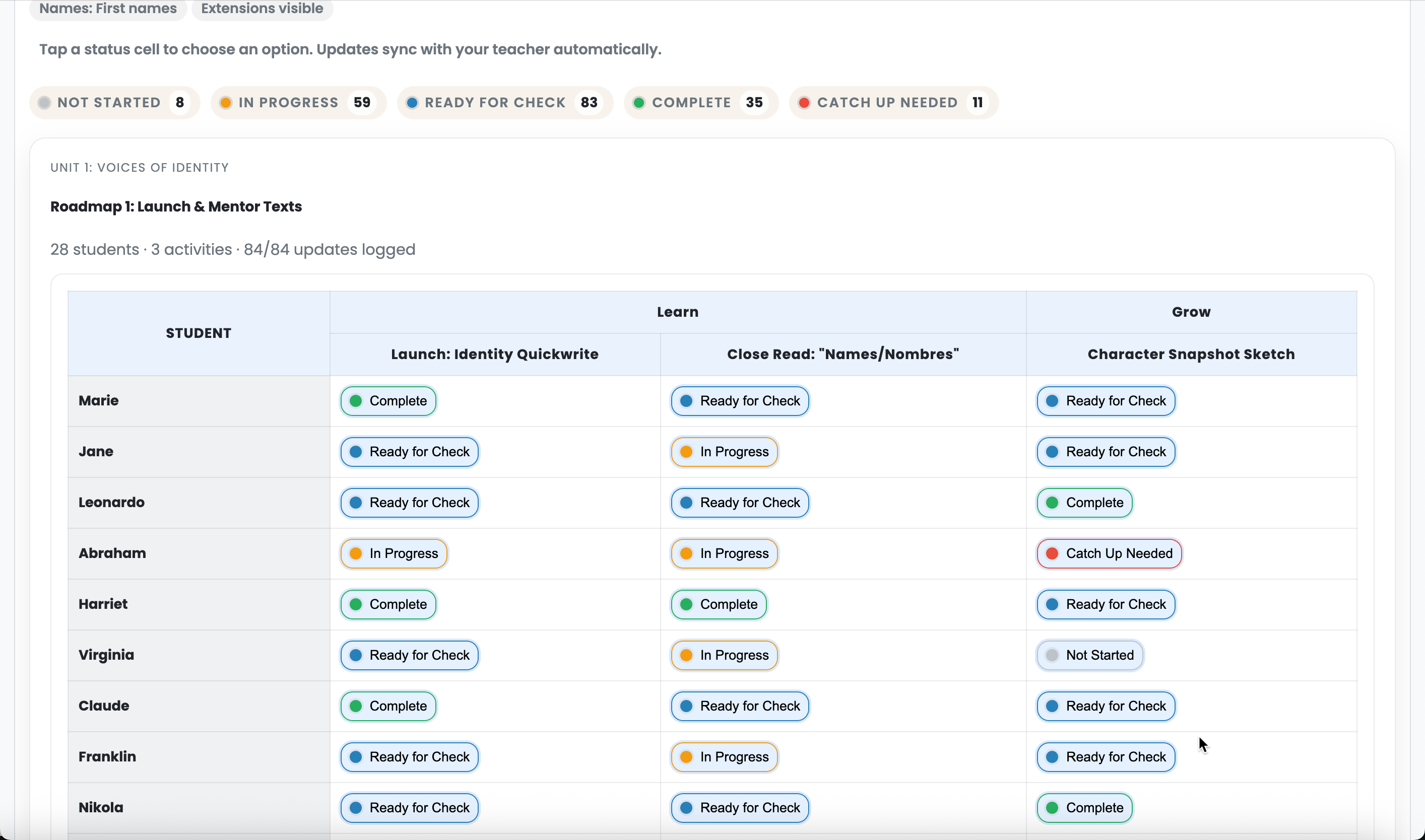Screen dimensions: 1425x840
Task: Click the Character Snapshot Sketch column header
Action: tap(1191, 355)
